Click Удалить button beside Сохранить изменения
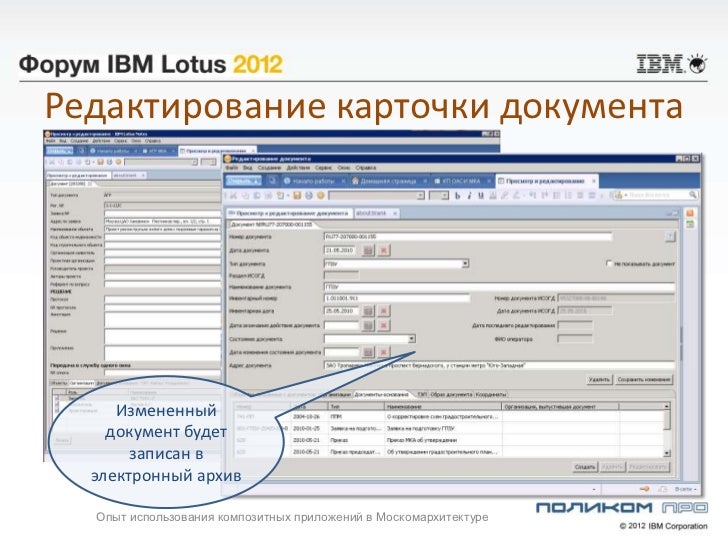728x546 pixels. tap(599, 379)
